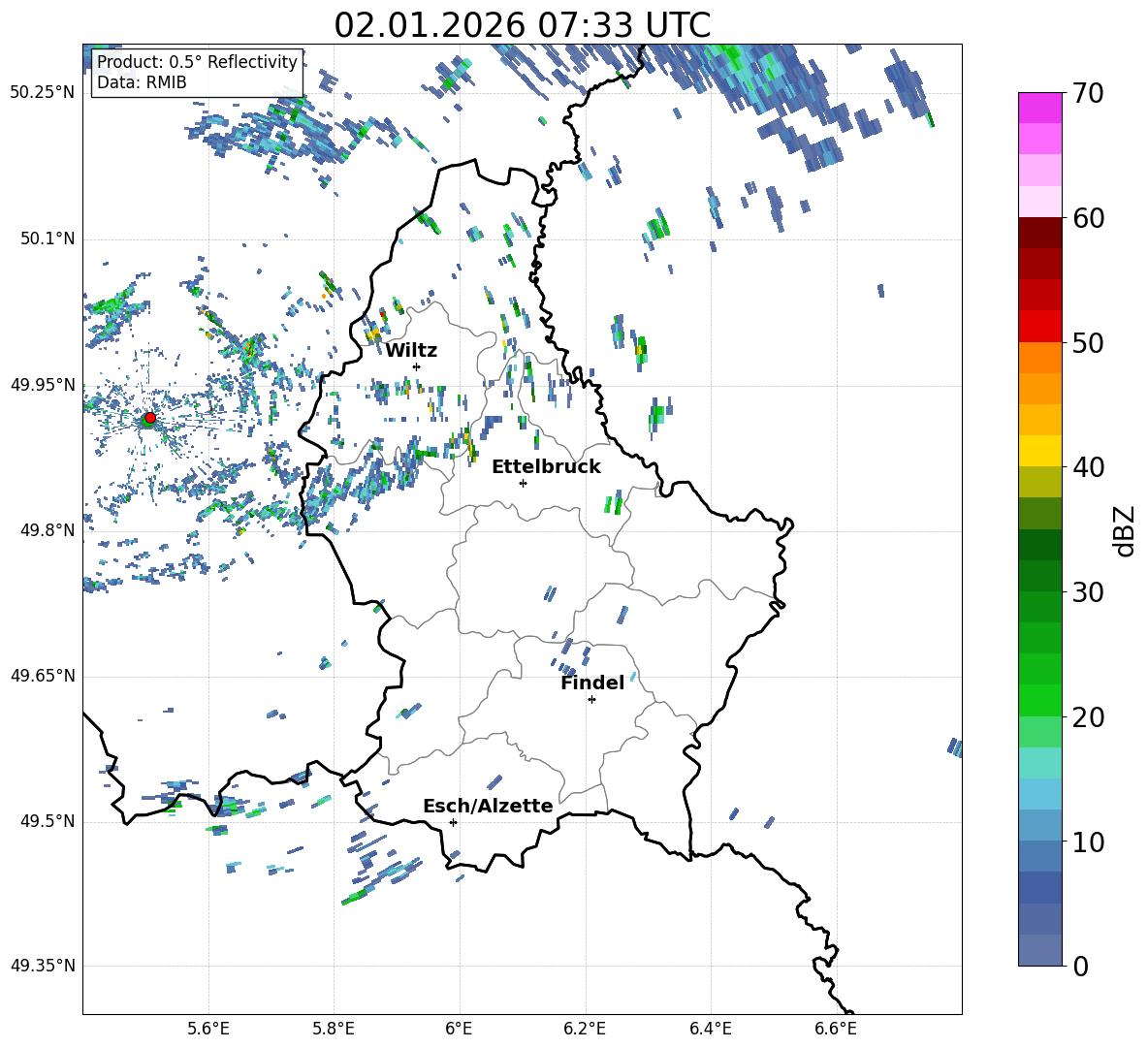Pick the magenta swatch at colorbar top
Viewport: 1148px width, 1048px height.
1040,109
